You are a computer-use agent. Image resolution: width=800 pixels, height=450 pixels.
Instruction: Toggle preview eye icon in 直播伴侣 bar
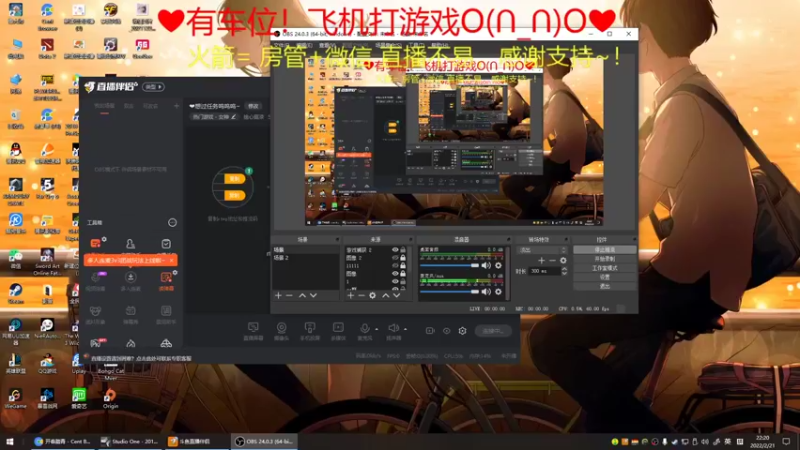[446, 331]
